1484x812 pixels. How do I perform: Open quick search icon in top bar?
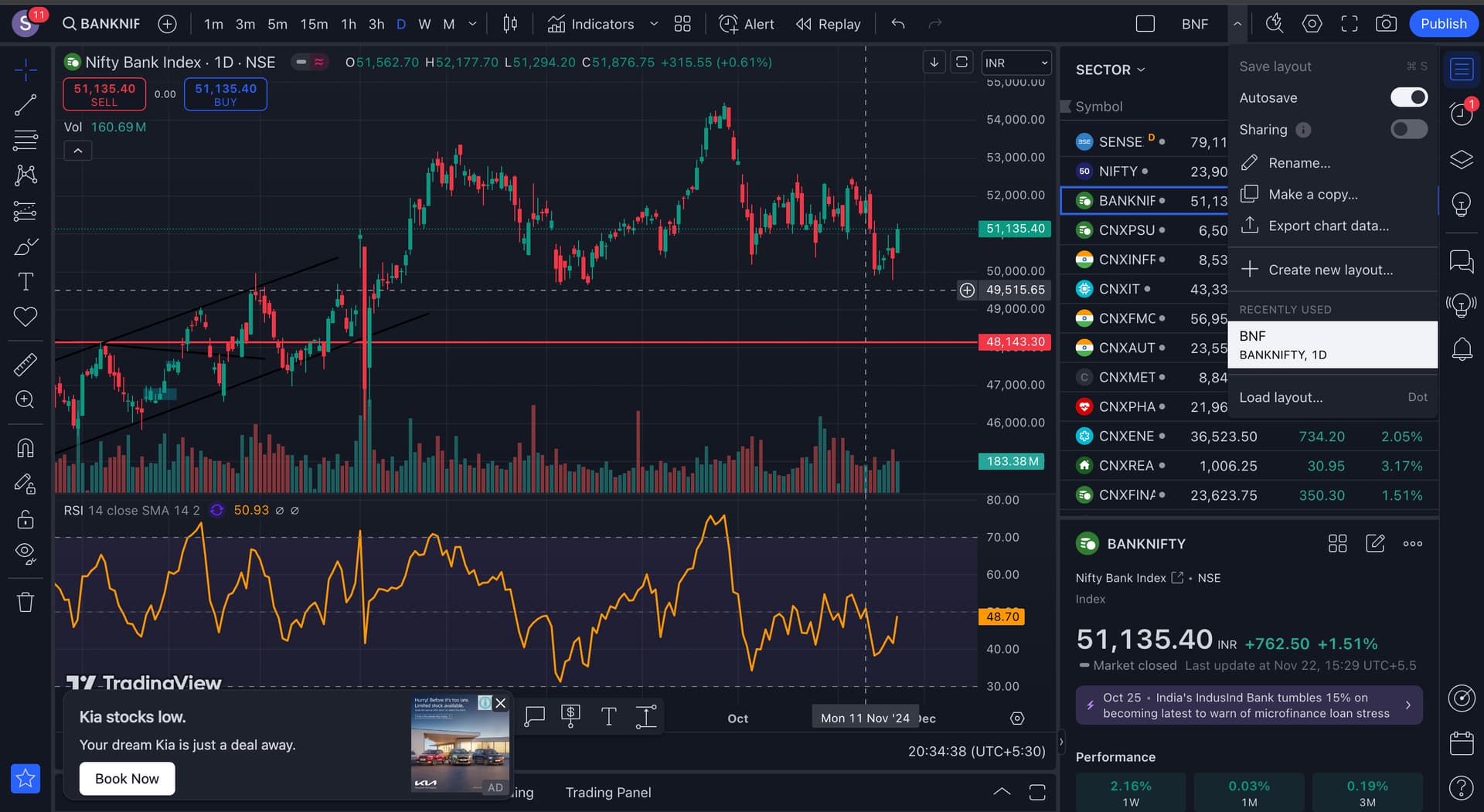pyautogui.click(x=1275, y=24)
